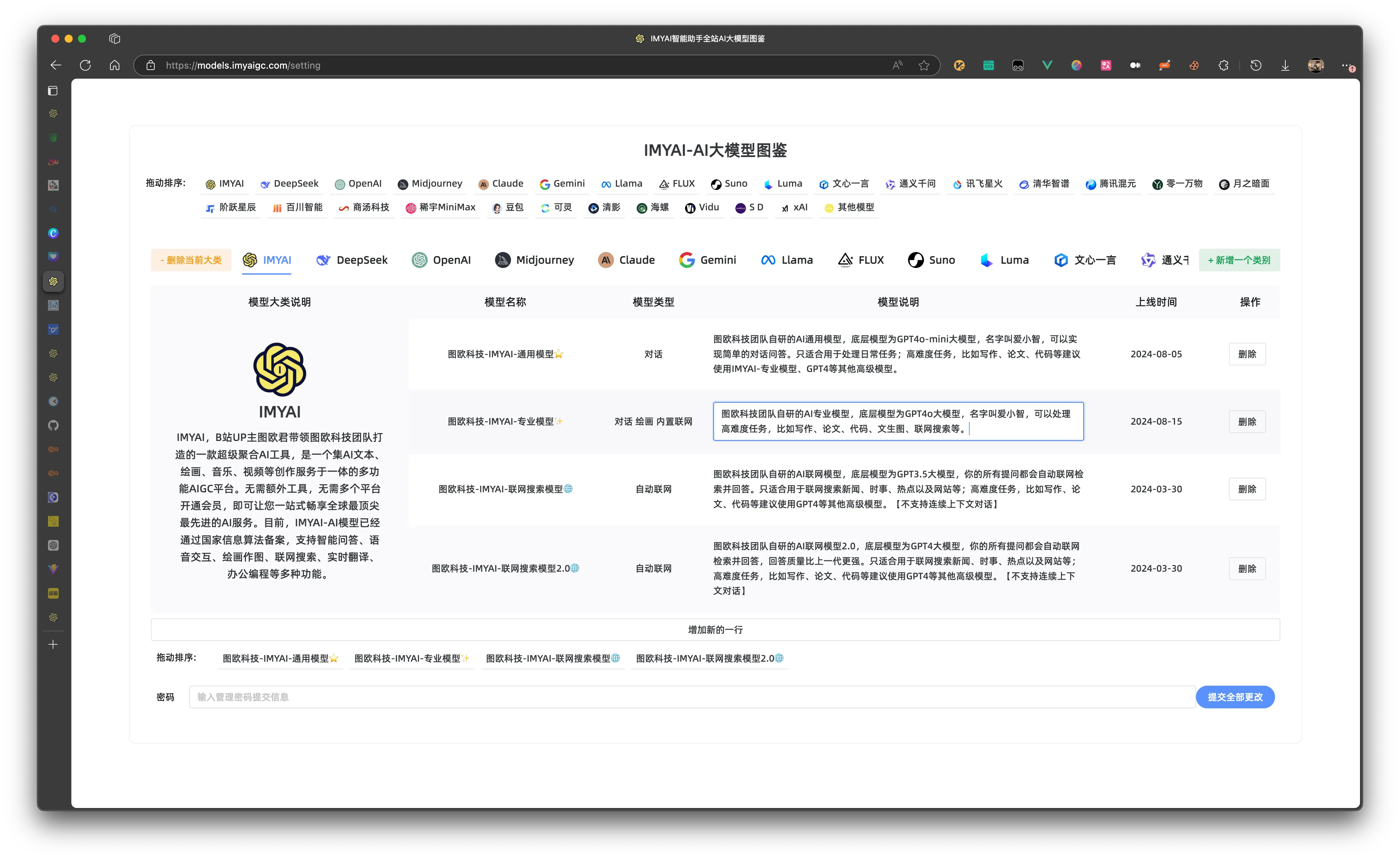Click 专业模型 tag in bottom sort row
Viewport: 1400px width, 860px height.
412,658
